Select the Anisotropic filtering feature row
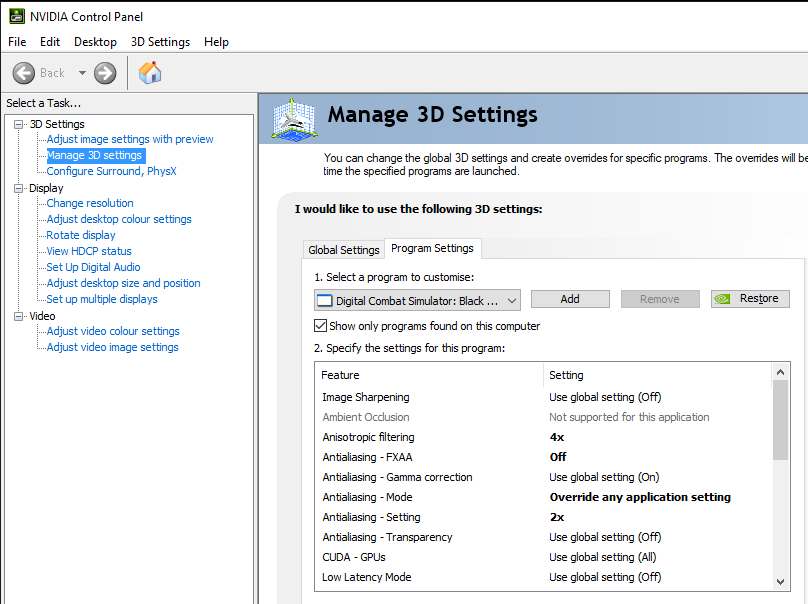The width and height of the screenshot is (808, 604). tap(544, 437)
